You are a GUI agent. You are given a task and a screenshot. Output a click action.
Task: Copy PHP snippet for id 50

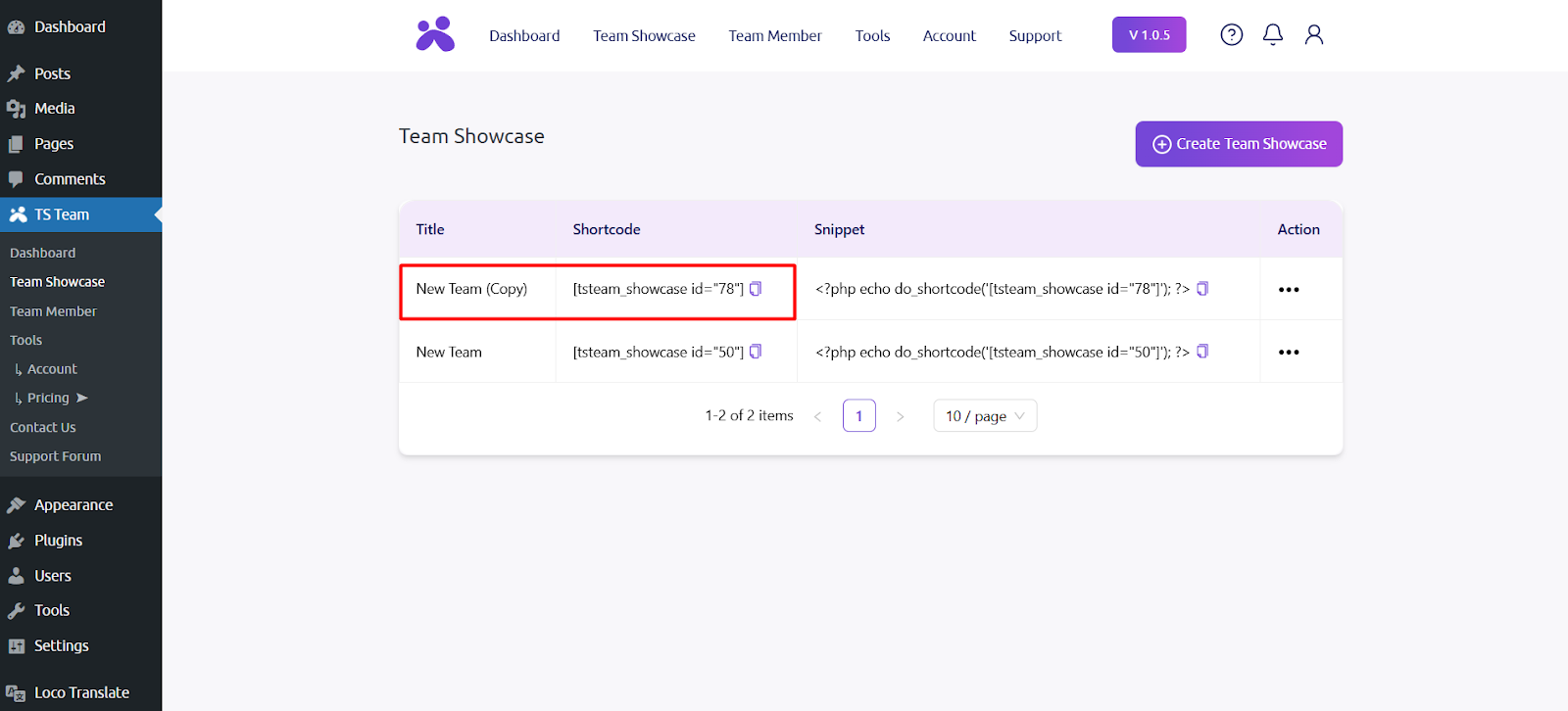1202,352
